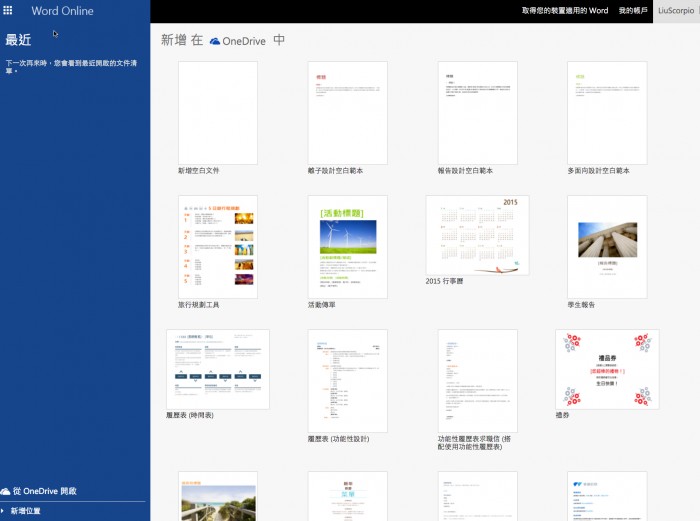
Task: Open the app launcher grid icon
Action: click(9, 11)
